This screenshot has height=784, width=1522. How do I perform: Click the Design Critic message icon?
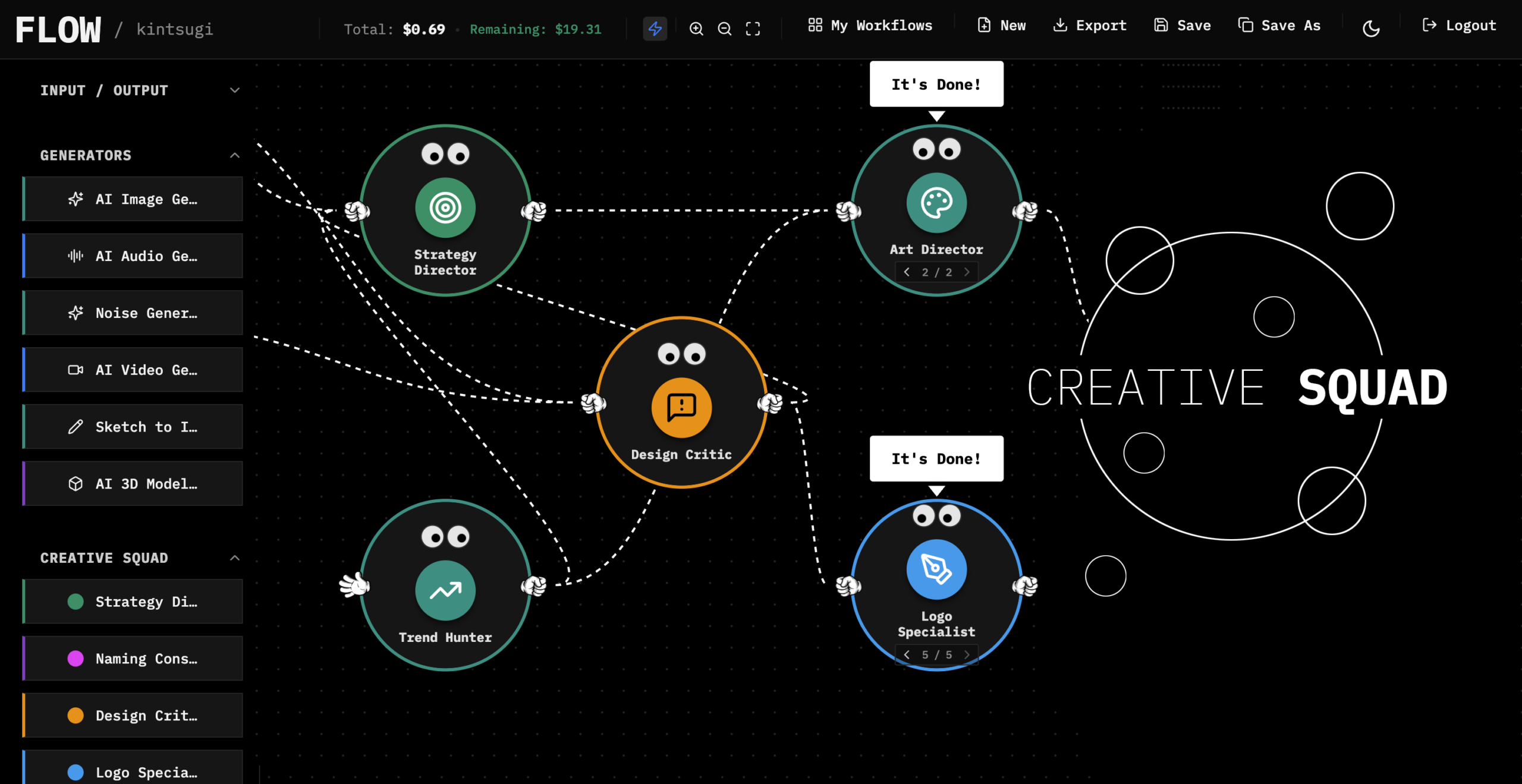(x=681, y=408)
